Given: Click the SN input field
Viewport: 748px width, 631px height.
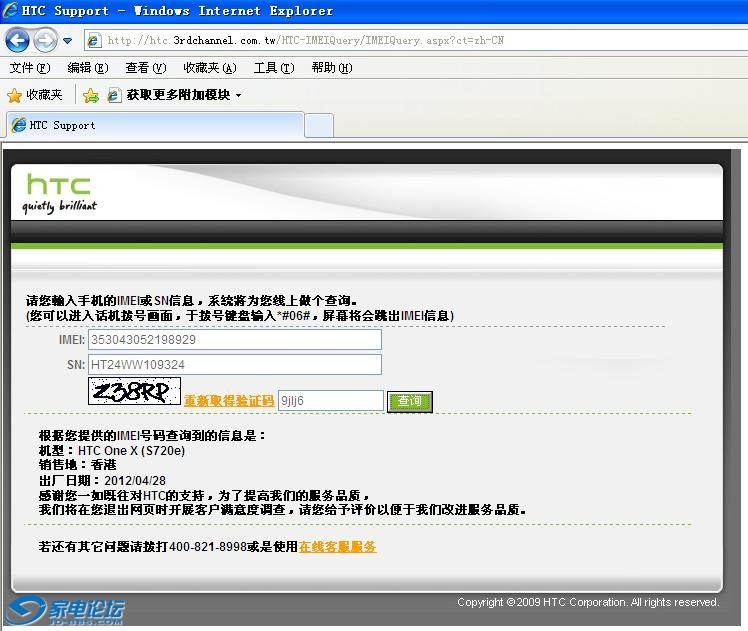Looking at the screenshot, I should click(x=235, y=365).
